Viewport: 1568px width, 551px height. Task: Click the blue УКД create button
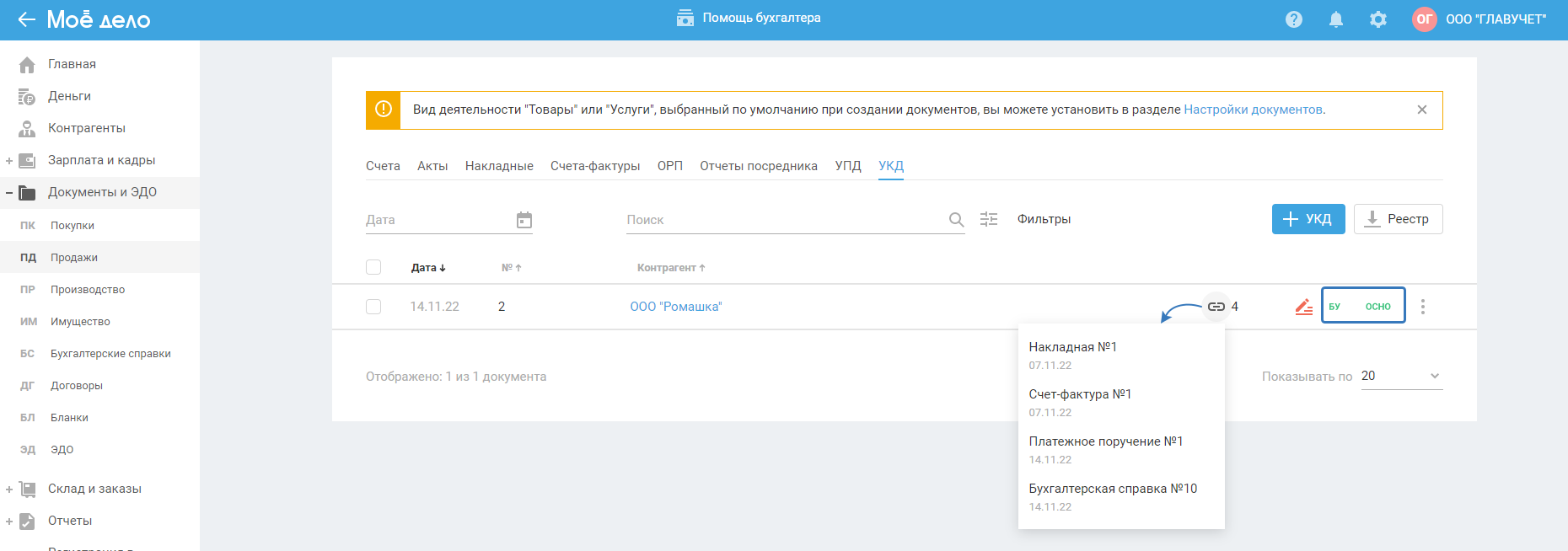coord(1308,219)
